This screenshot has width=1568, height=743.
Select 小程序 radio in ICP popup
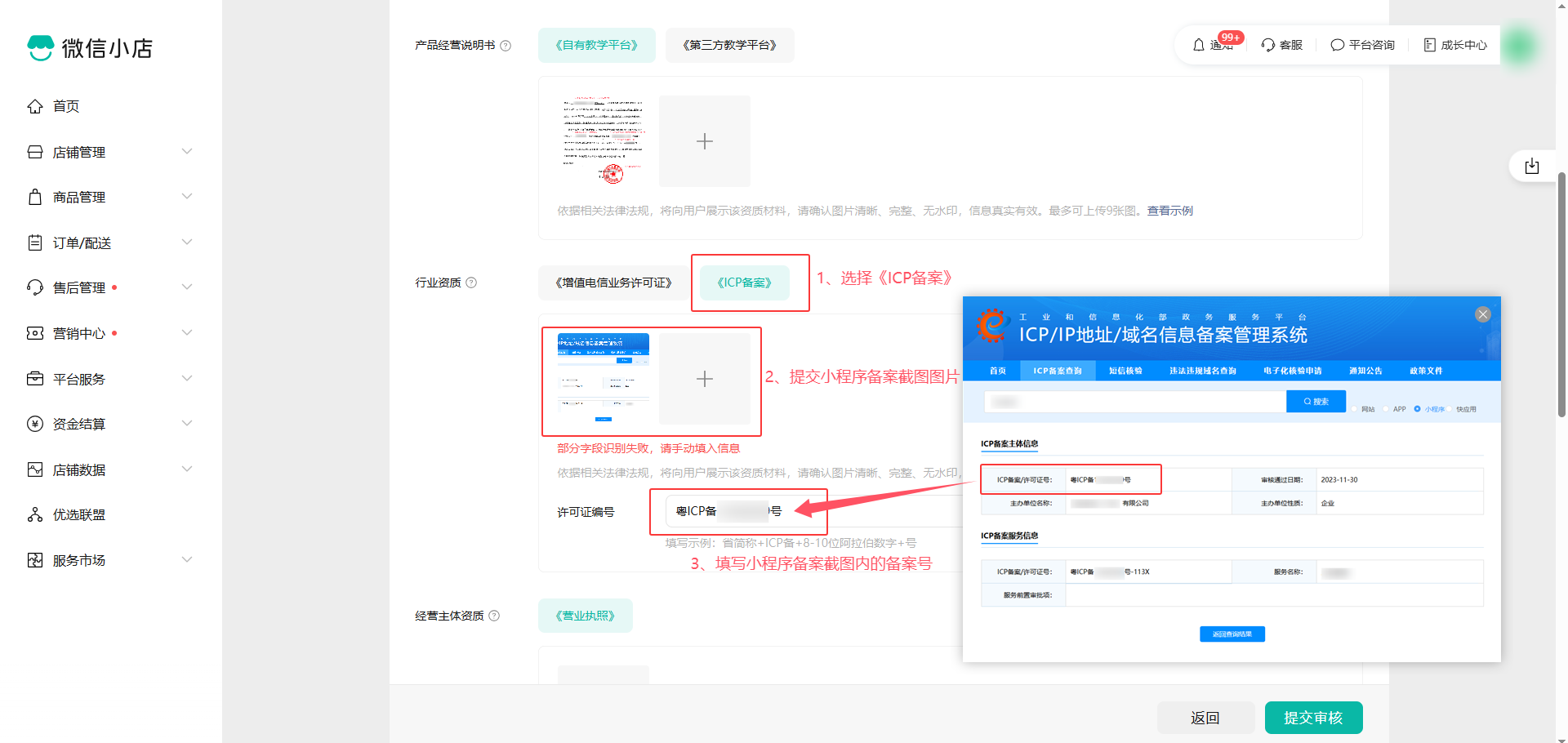pos(1417,409)
